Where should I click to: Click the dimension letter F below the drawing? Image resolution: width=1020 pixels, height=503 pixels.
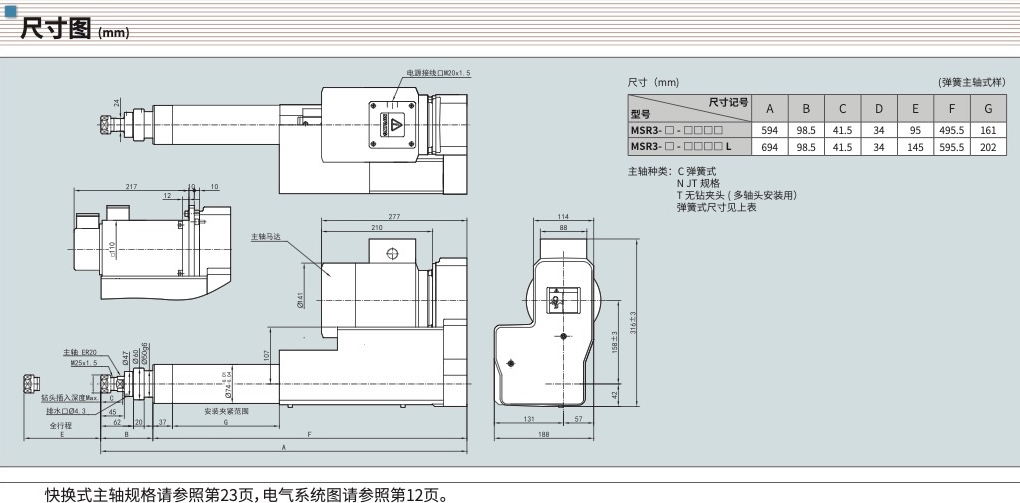pyautogui.click(x=310, y=434)
